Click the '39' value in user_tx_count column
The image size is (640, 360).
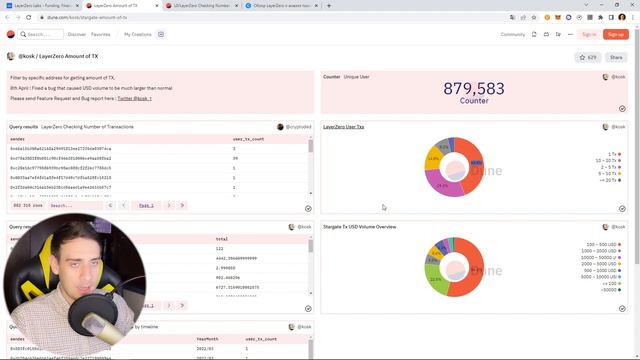[x=235, y=158]
